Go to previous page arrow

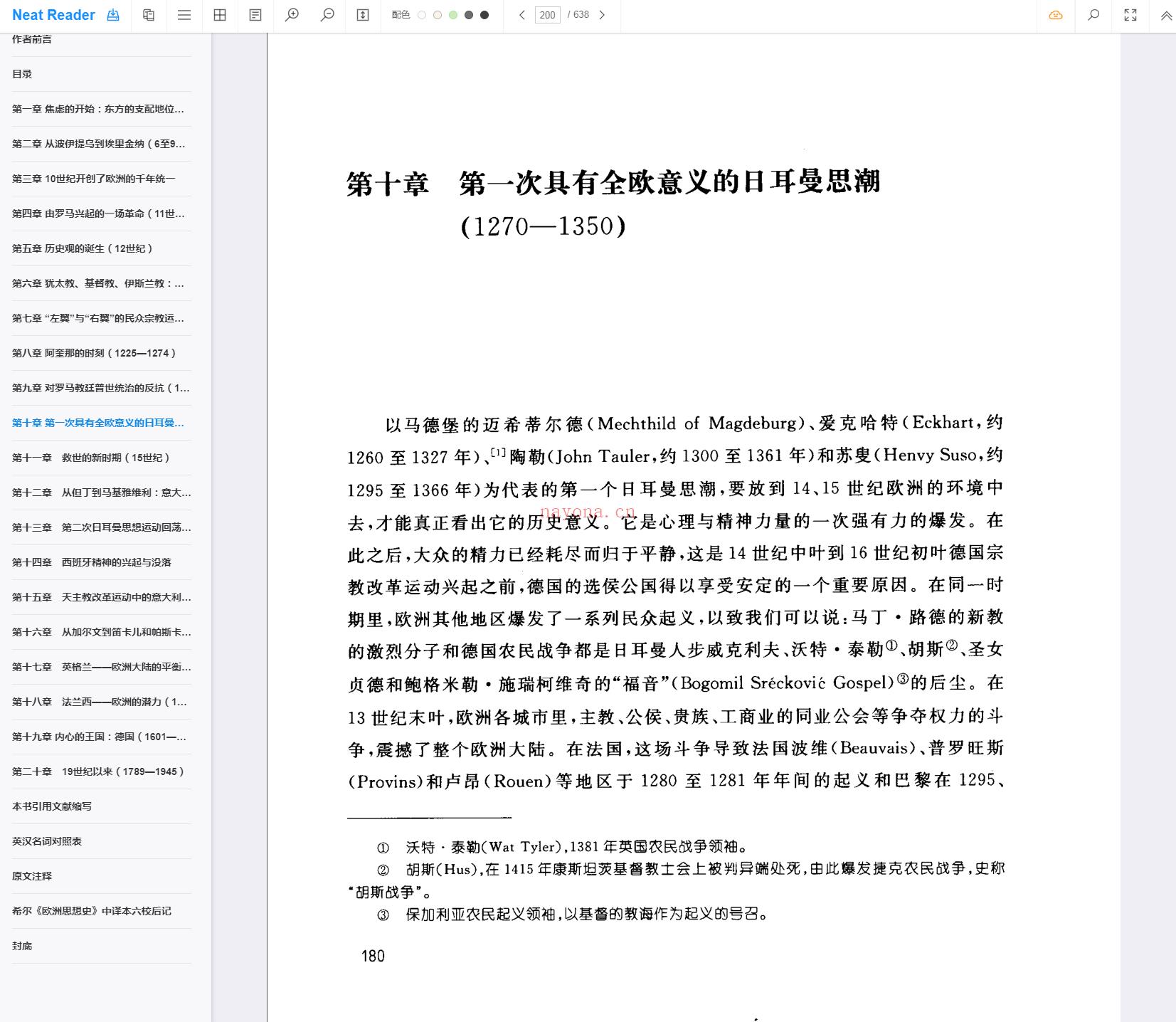coord(522,15)
